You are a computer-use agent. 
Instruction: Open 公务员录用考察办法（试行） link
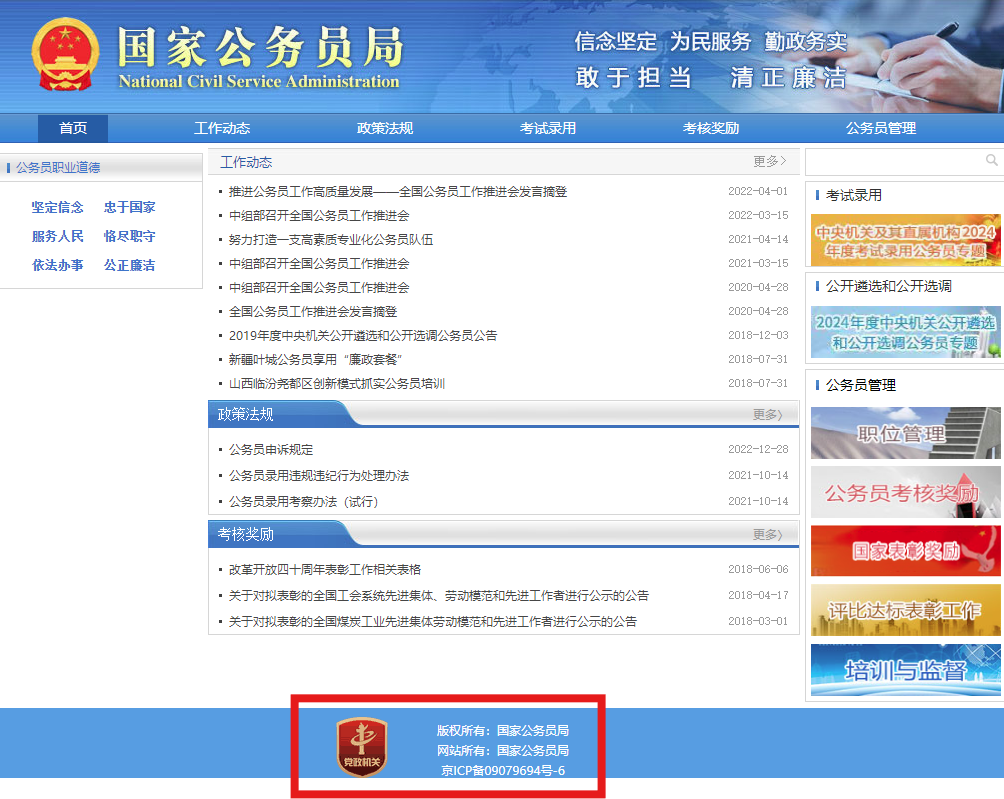(x=304, y=501)
